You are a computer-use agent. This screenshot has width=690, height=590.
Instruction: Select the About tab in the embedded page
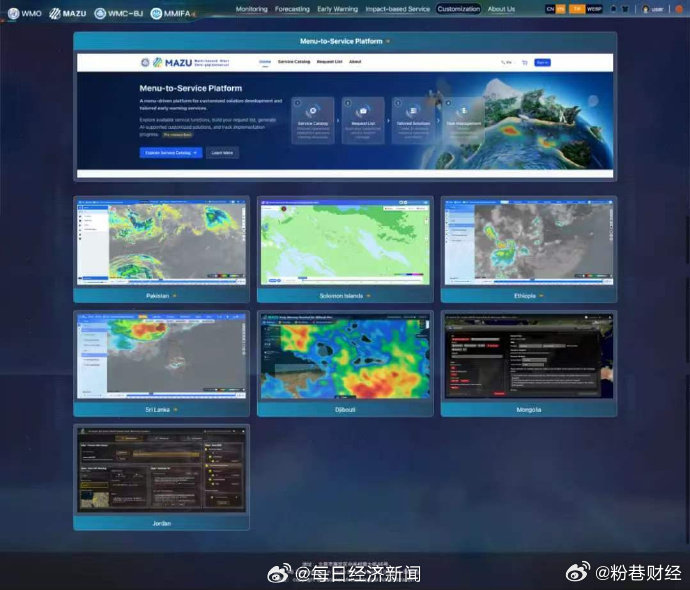[x=355, y=62]
